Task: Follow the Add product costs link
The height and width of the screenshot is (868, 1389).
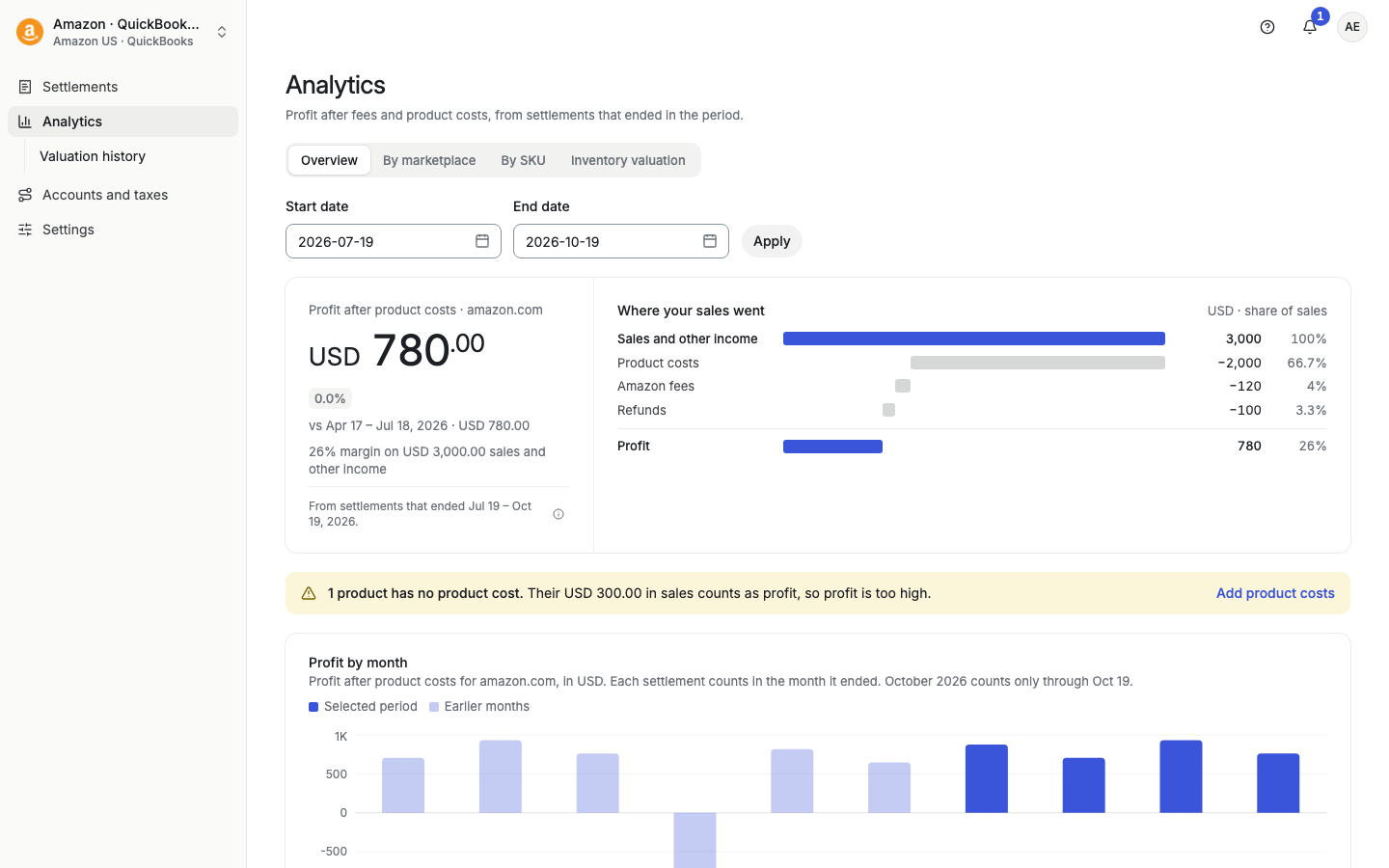Action: click(x=1275, y=593)
